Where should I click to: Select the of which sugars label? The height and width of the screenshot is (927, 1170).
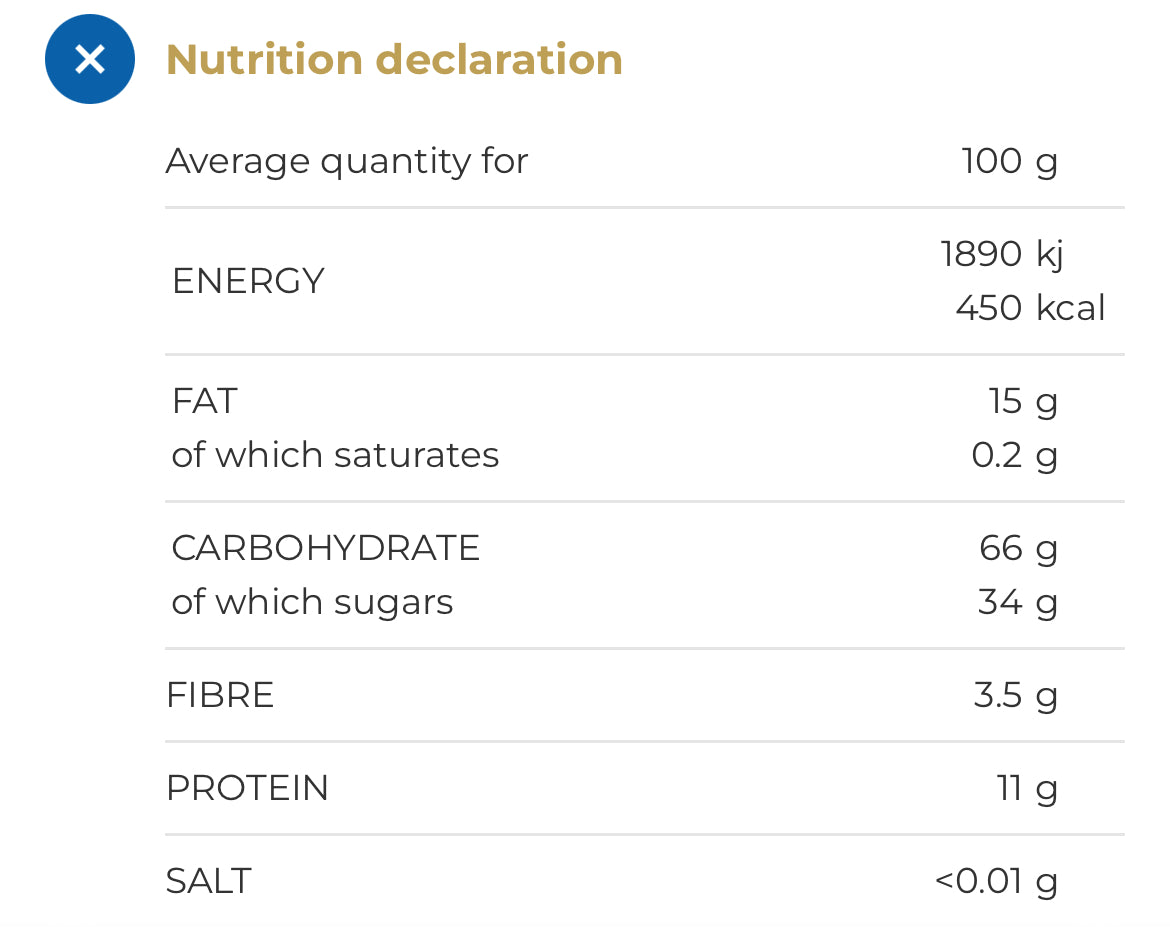312,603
